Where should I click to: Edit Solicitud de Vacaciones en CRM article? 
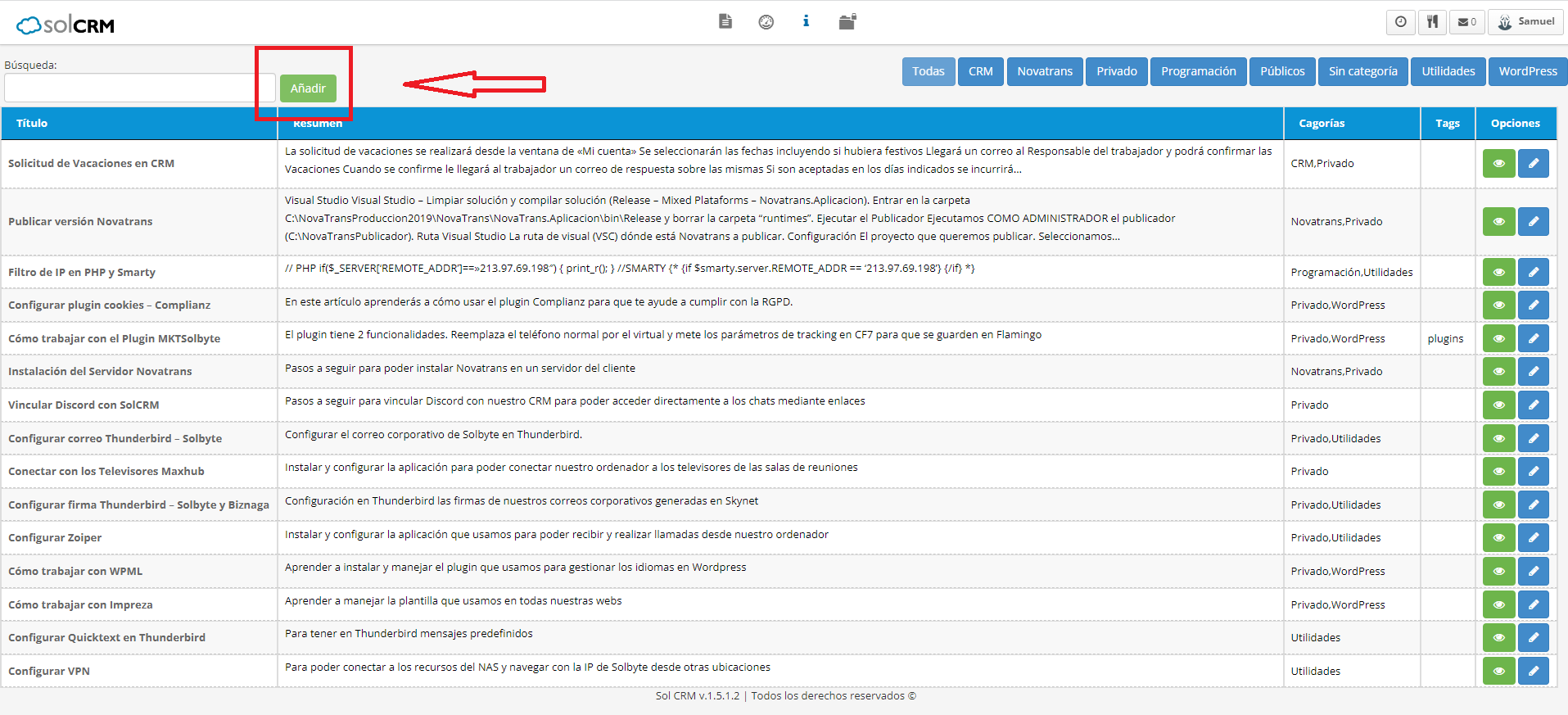pyautogui.click(x=1533, y=163)
